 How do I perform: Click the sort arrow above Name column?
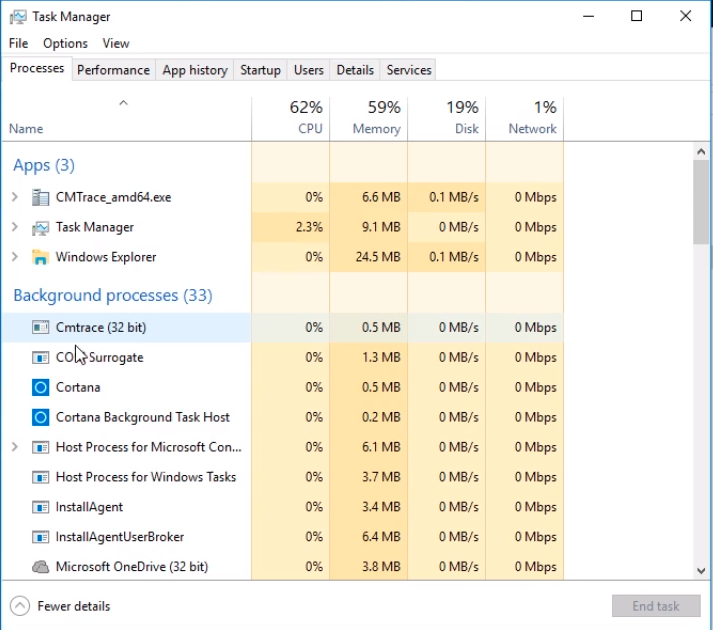(123, 103)
